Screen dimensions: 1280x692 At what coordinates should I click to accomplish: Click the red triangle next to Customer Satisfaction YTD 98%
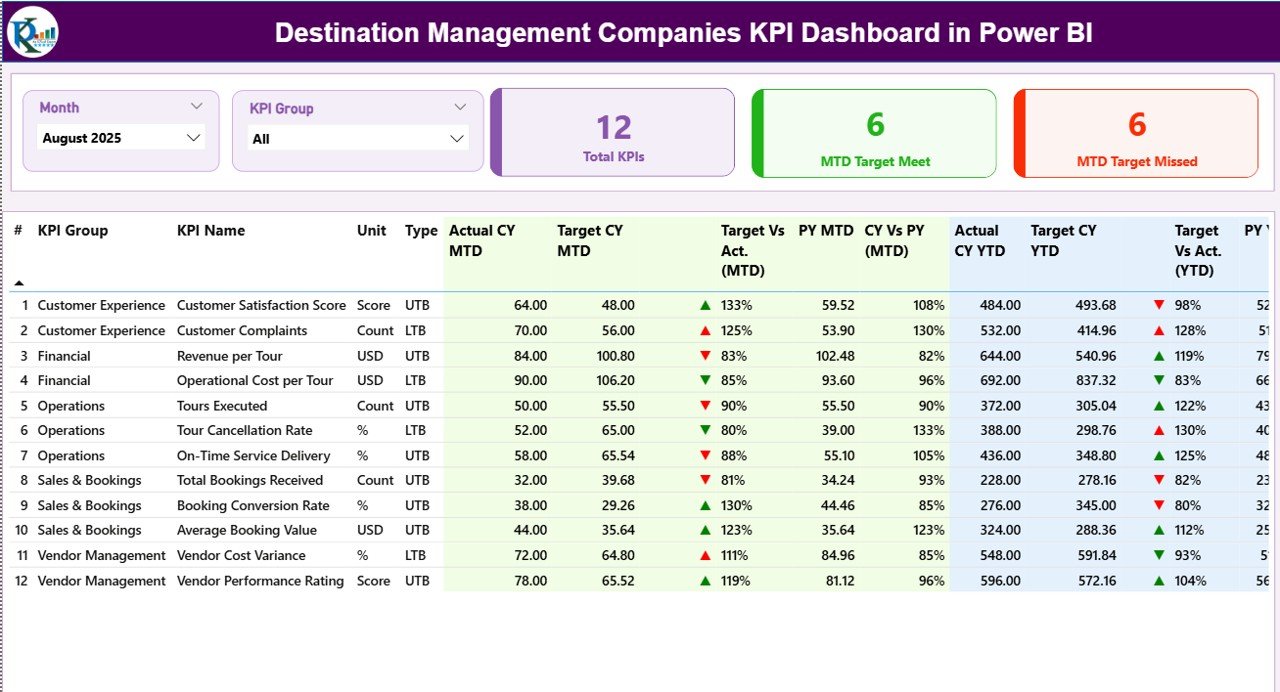1158,305
